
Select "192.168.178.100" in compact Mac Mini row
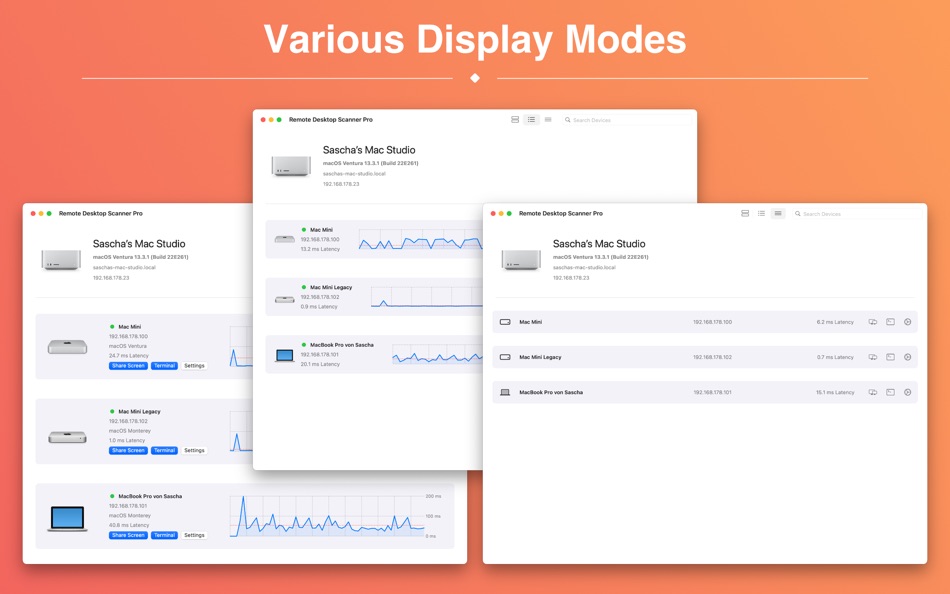pos(712,322)
